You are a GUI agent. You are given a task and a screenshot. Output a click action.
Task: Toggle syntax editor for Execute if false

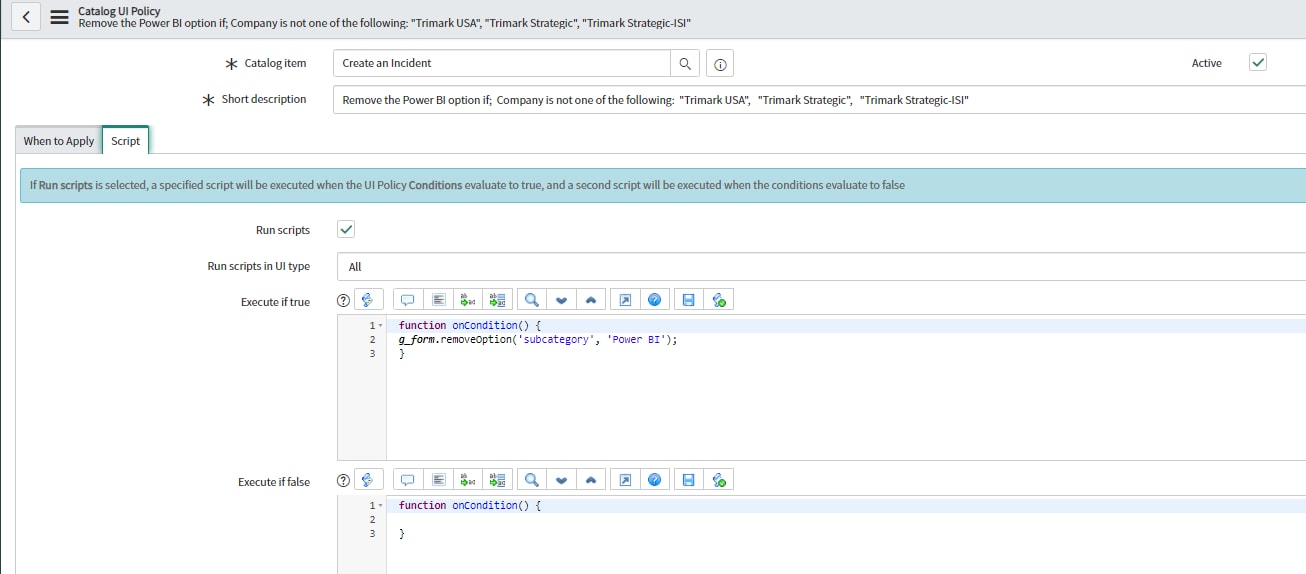point(369,480)
